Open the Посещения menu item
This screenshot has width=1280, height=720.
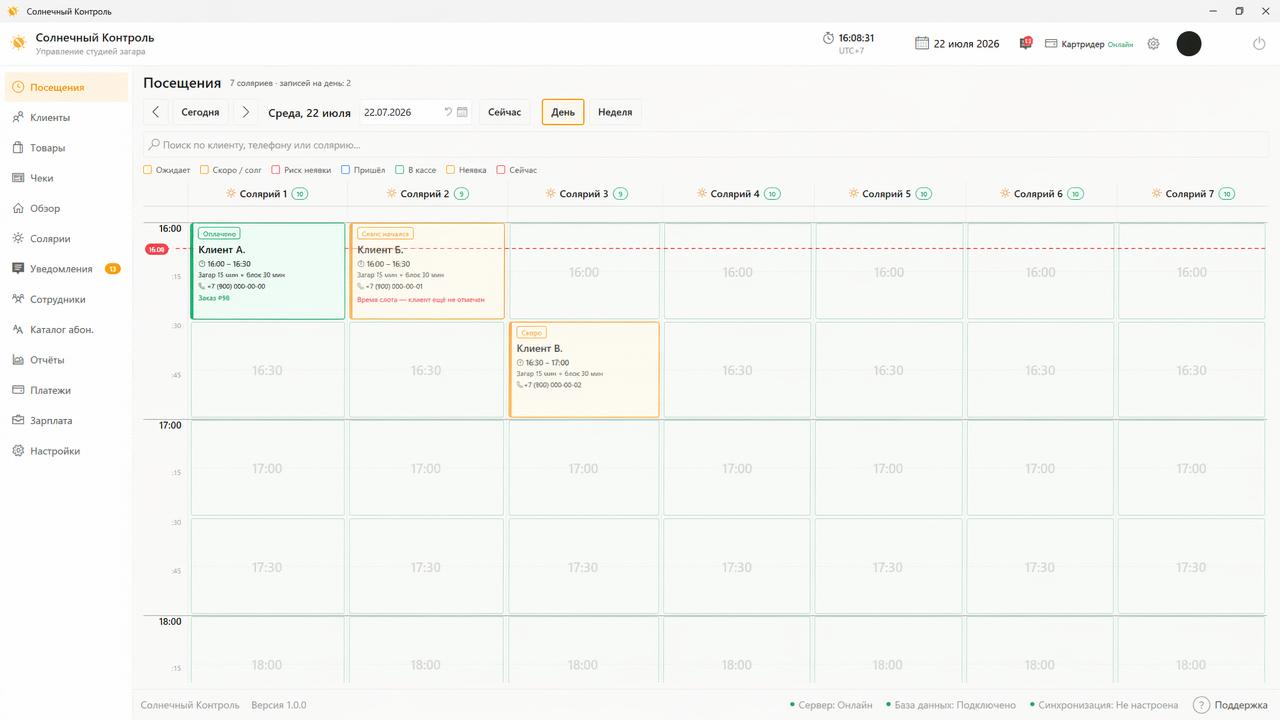(67, 87)
